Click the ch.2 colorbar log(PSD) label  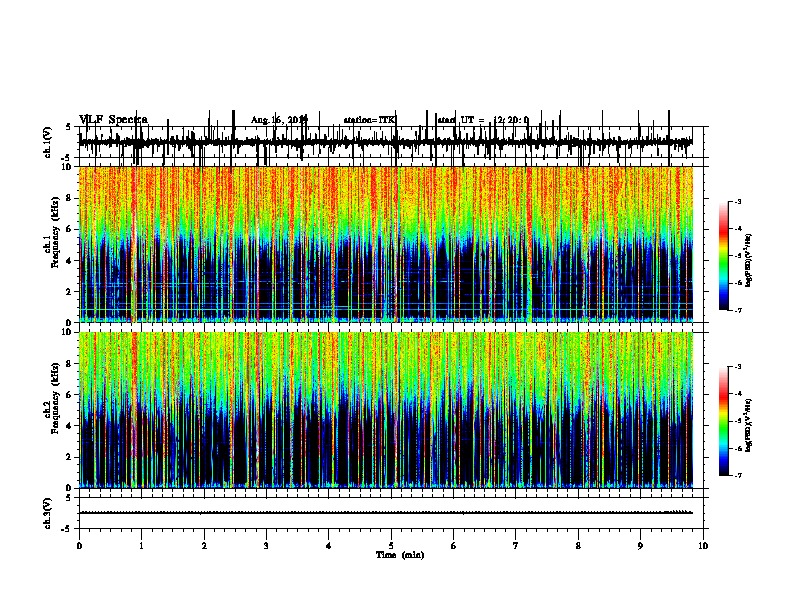749,425
